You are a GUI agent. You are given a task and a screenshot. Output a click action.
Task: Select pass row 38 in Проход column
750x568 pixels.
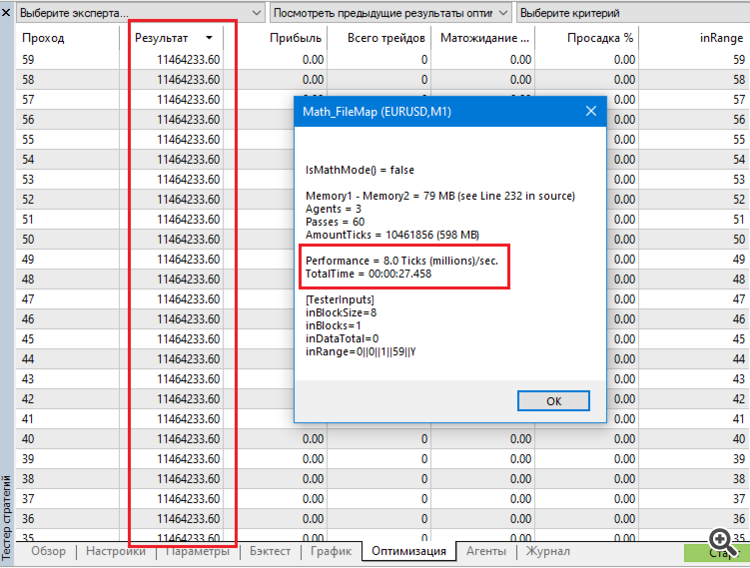[x=28, y=479]
